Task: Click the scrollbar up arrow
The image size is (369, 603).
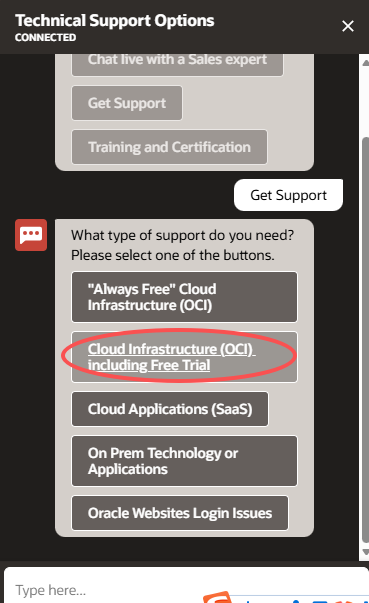Action: pyautogui.click(x=366, y=63)
